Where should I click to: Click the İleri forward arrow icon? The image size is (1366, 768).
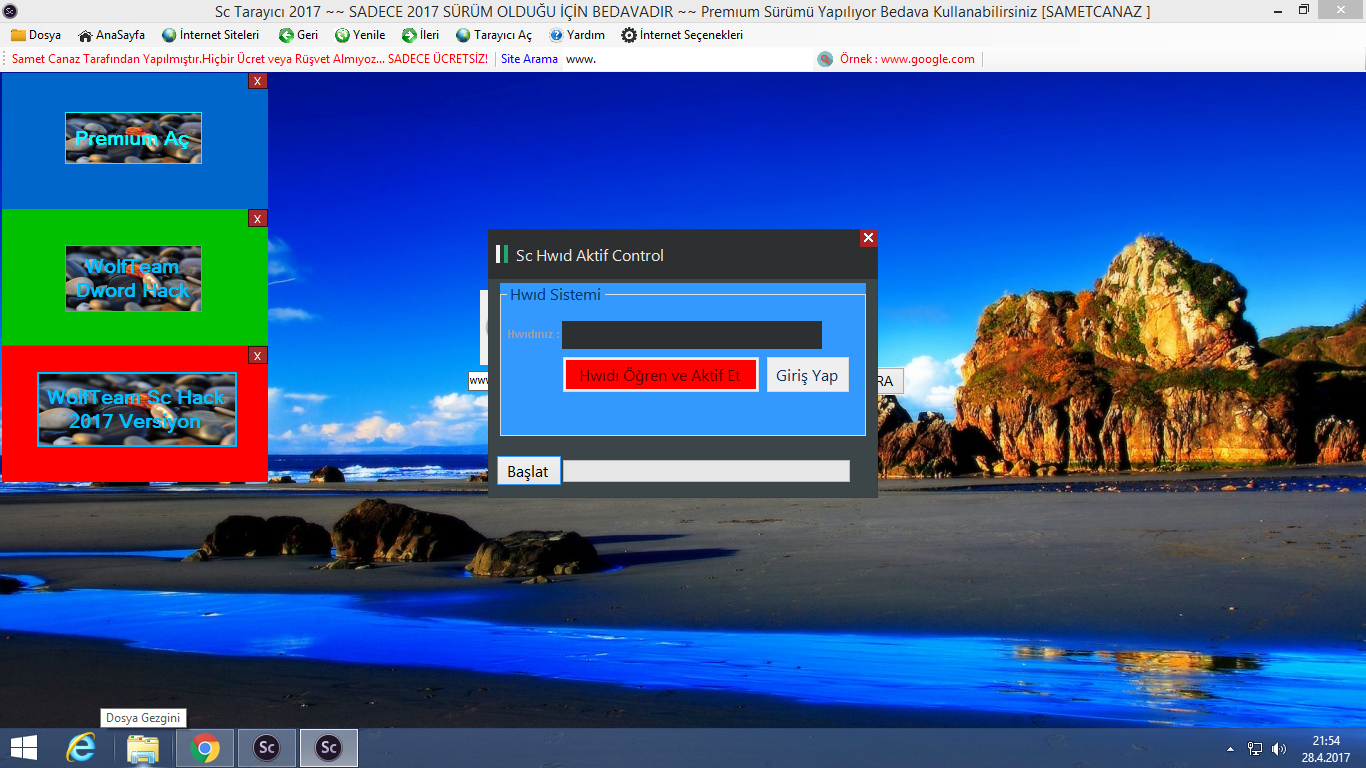pos(409,35)
